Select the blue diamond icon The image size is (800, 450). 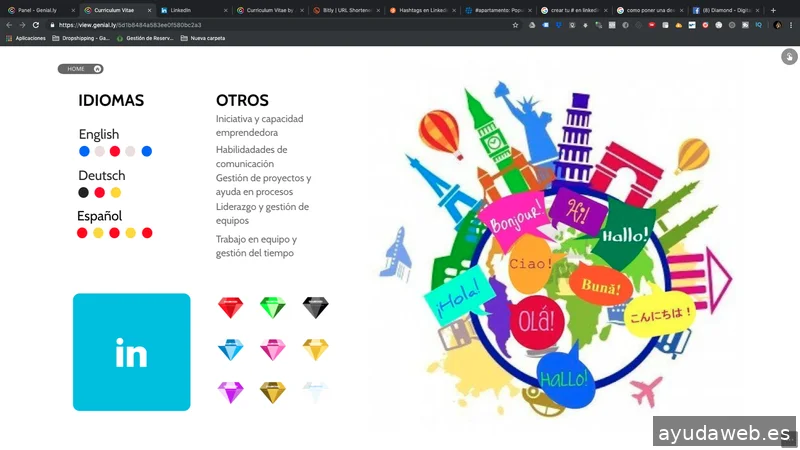[x=231, y=350]
